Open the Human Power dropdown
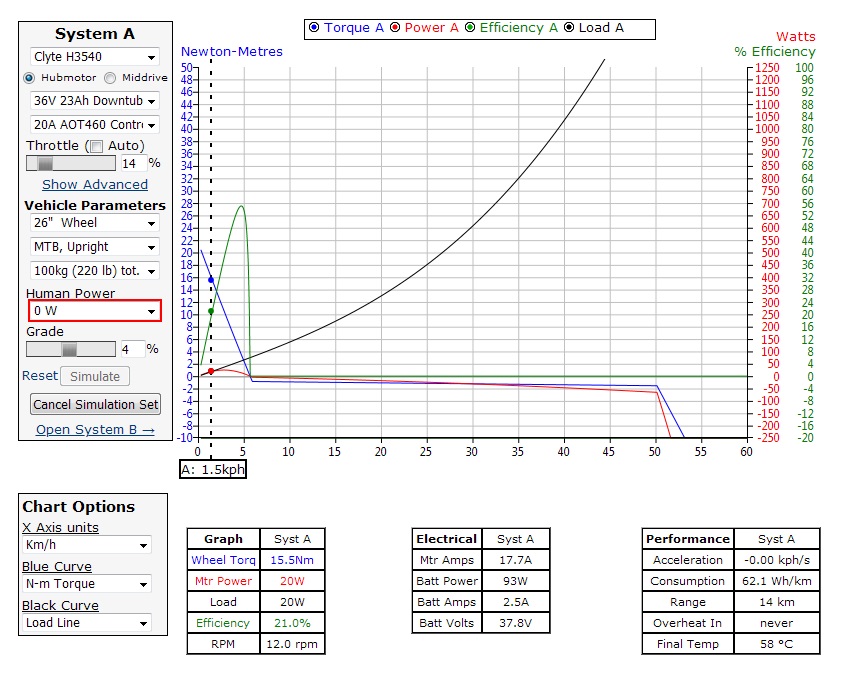The width and height of the screenshot is (864, 678). pos(94,311)
